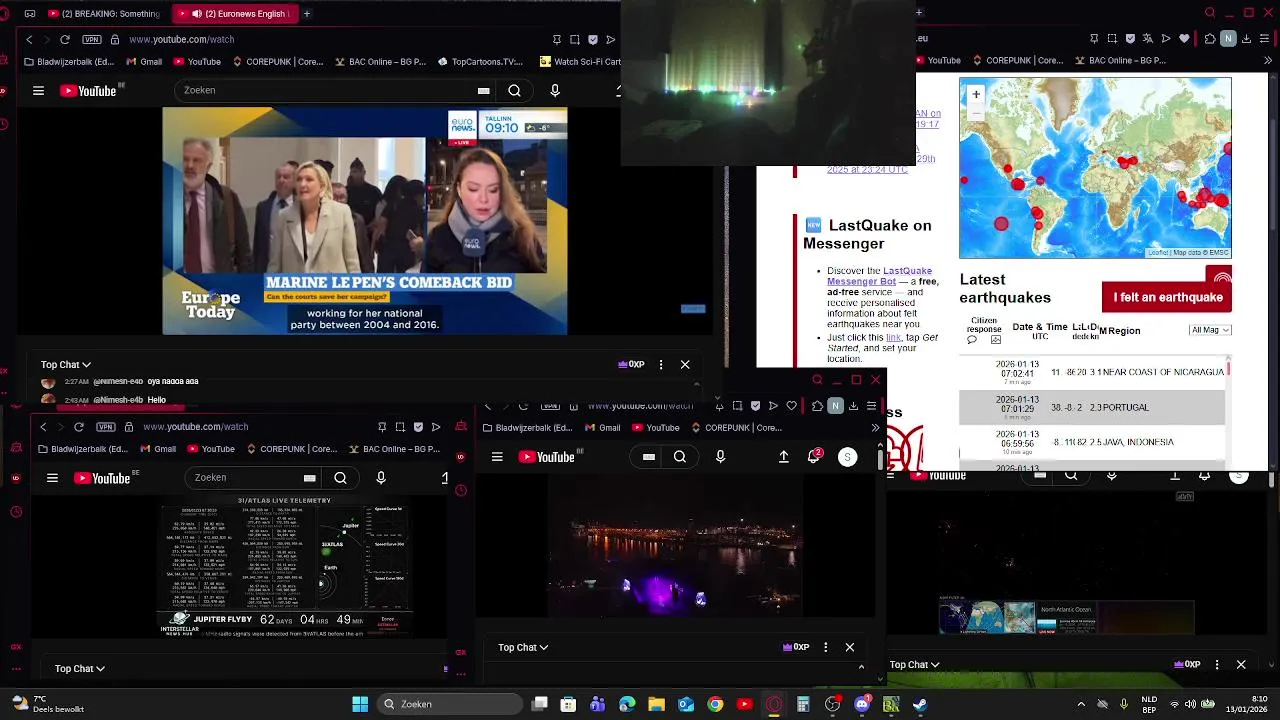Image resolution: width=1280 pixels, height=720 pixels.
Task: Open Gmail bookmark in Euronews window
Action: tap(144, 62)
